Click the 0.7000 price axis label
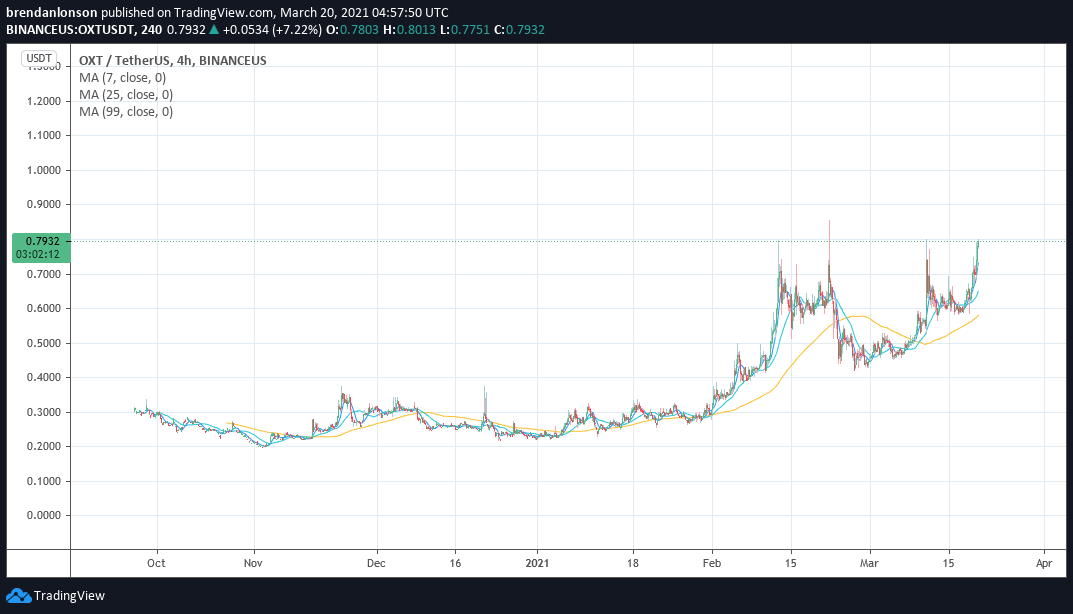 point(44,274)
